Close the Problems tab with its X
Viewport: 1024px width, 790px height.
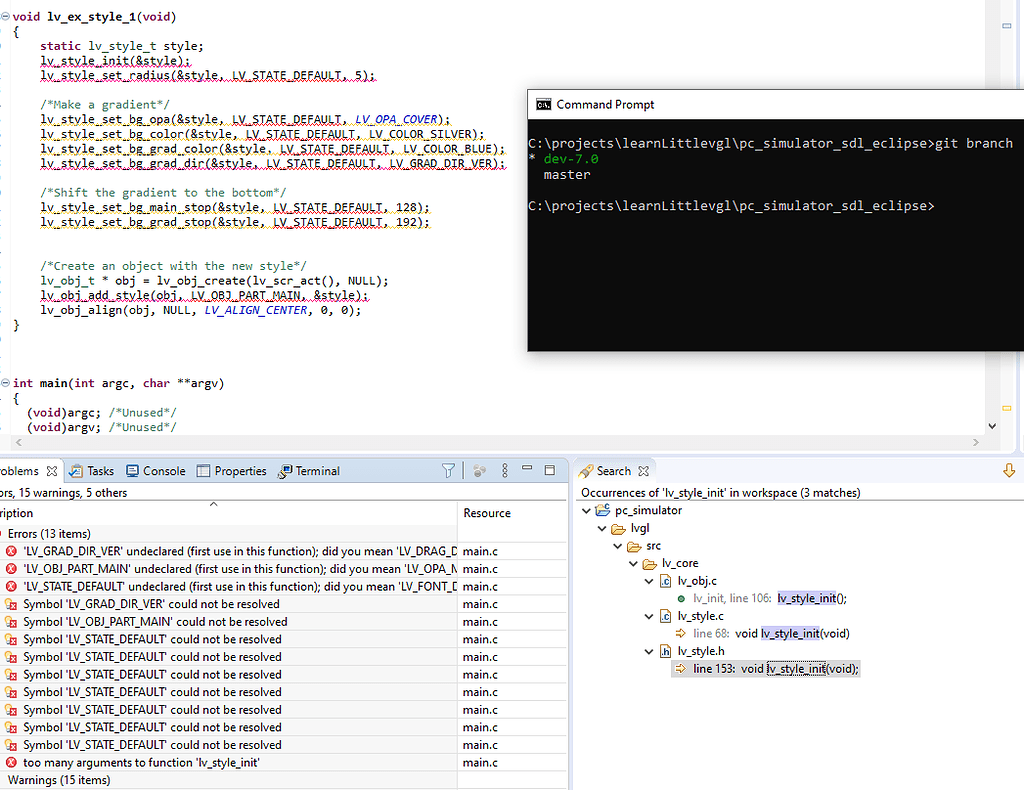[x=52, y=471]
